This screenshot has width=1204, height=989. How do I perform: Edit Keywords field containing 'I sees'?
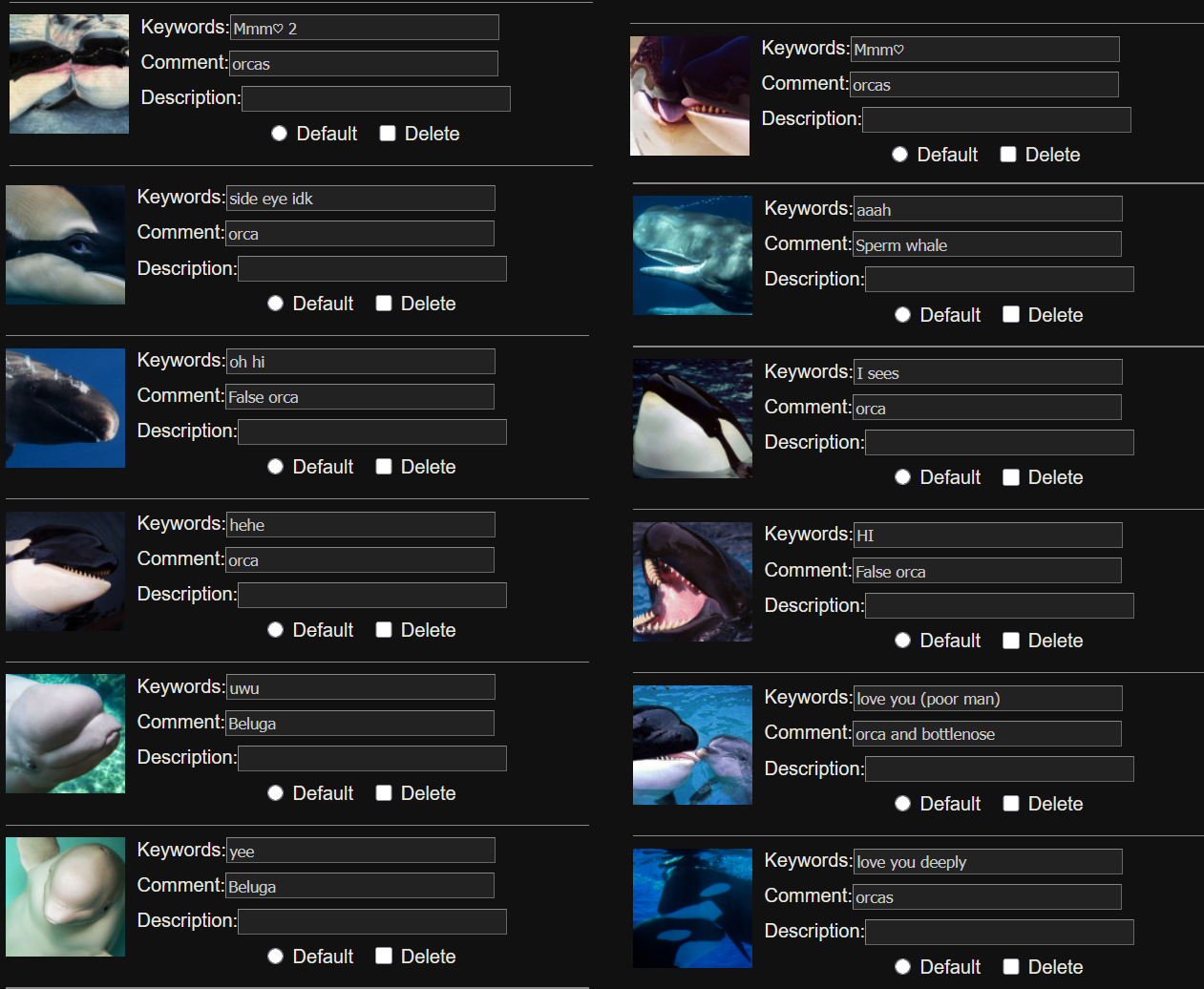coord(988,372)
